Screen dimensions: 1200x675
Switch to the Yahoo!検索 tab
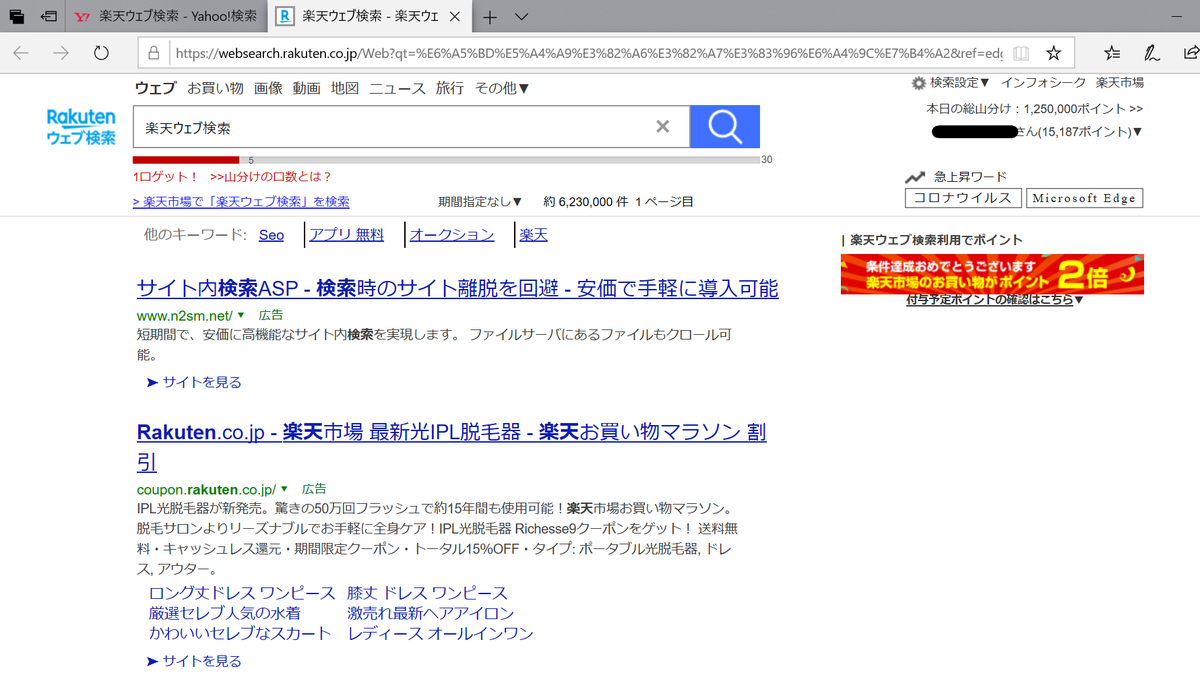167,17
